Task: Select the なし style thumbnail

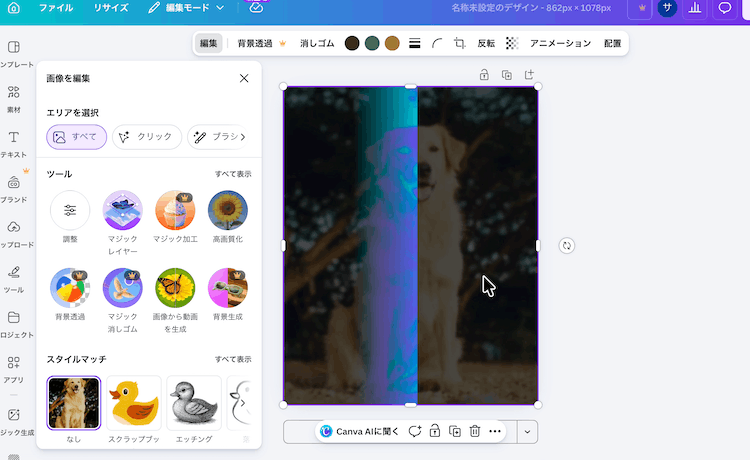Action: (74, 403)
